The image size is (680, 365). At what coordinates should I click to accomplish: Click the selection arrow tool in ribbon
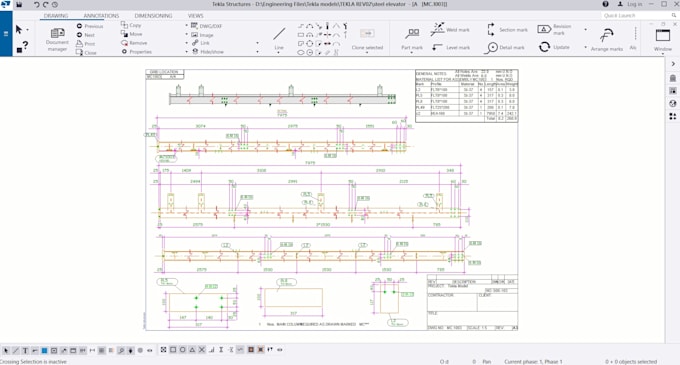pyautogui.click(x=19, y=29)
